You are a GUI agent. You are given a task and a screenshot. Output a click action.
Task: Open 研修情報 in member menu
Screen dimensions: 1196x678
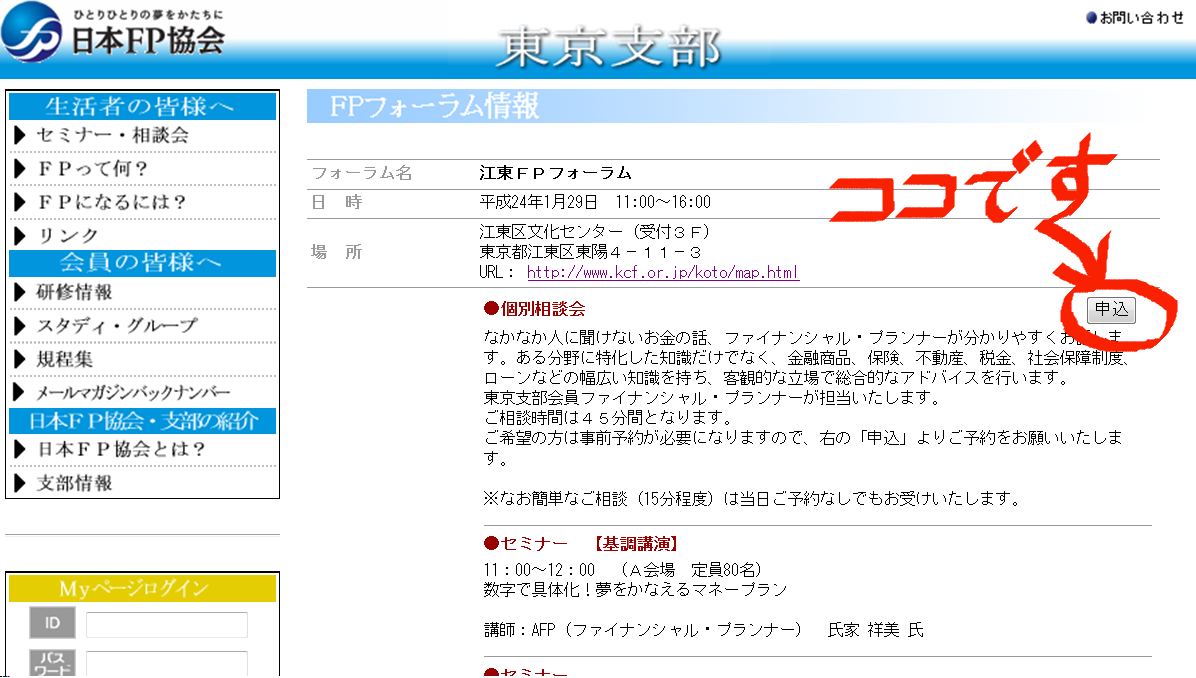point(74,292)
